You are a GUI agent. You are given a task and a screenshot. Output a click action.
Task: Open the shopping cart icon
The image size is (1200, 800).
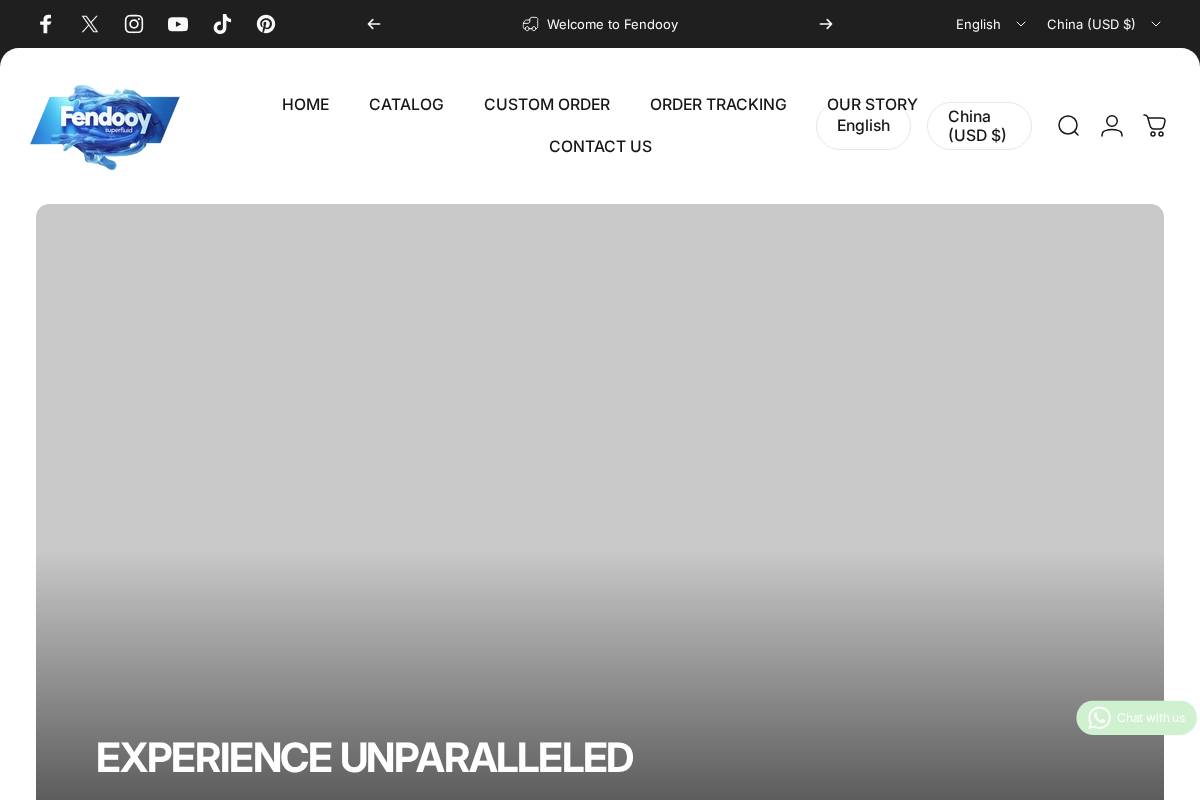point(1155,126)
